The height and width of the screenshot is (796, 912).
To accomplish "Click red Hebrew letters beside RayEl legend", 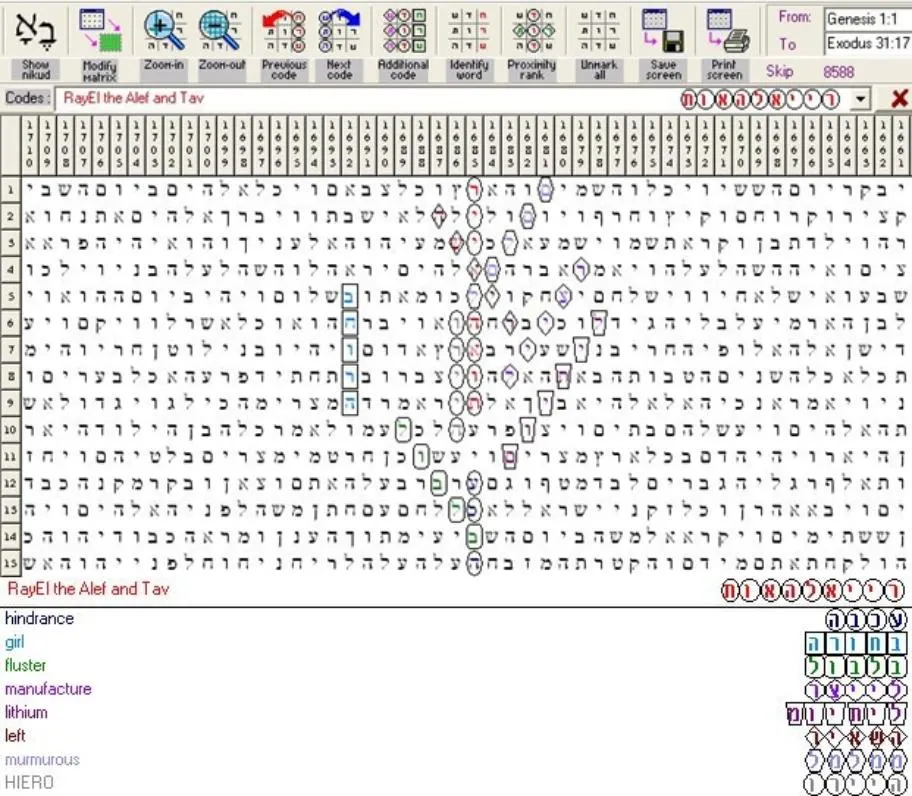I will pyautogui.click(x=813, y=591).
